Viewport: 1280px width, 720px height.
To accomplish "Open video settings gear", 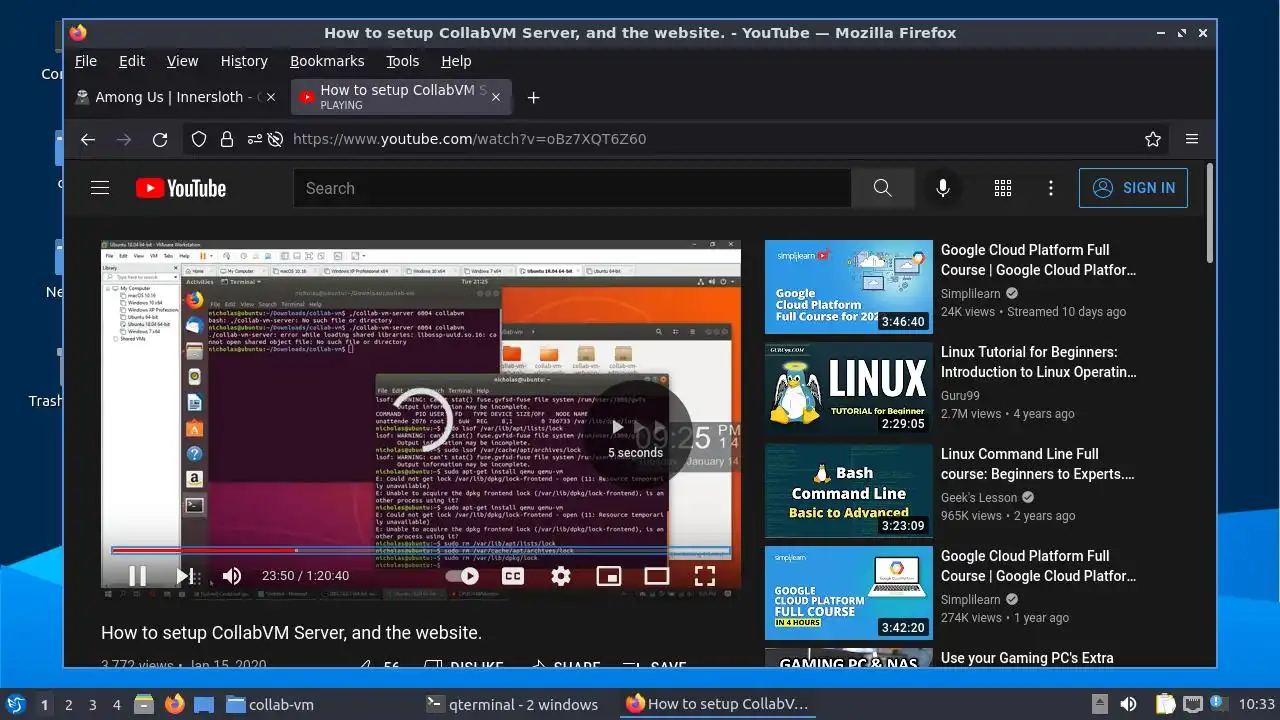I will pos(561,576).
